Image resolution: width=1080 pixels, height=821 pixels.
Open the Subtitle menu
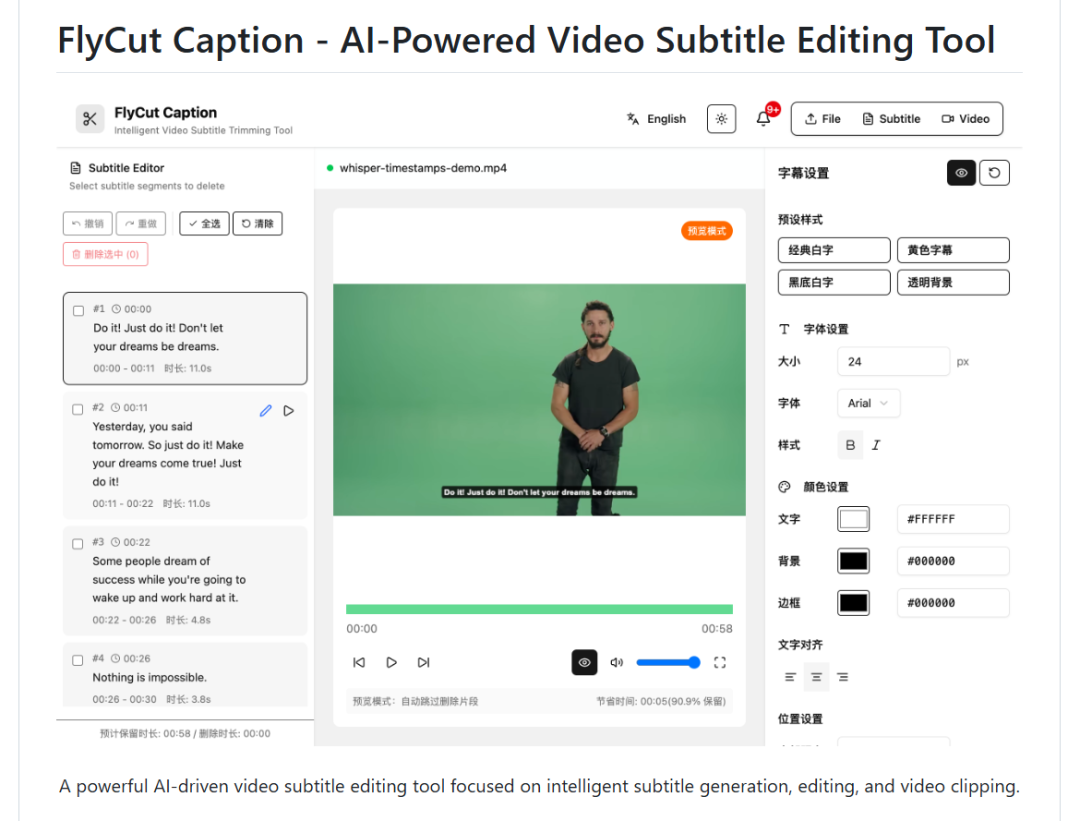pos(891,119)
